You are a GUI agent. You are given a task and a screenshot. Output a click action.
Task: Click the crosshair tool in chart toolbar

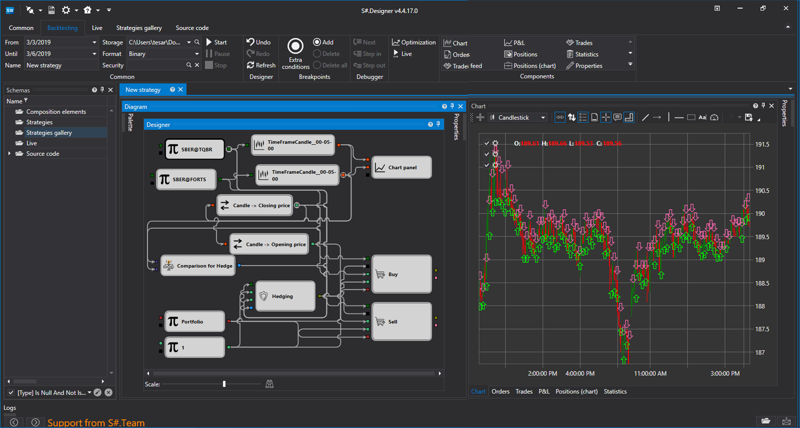point(606,117)
